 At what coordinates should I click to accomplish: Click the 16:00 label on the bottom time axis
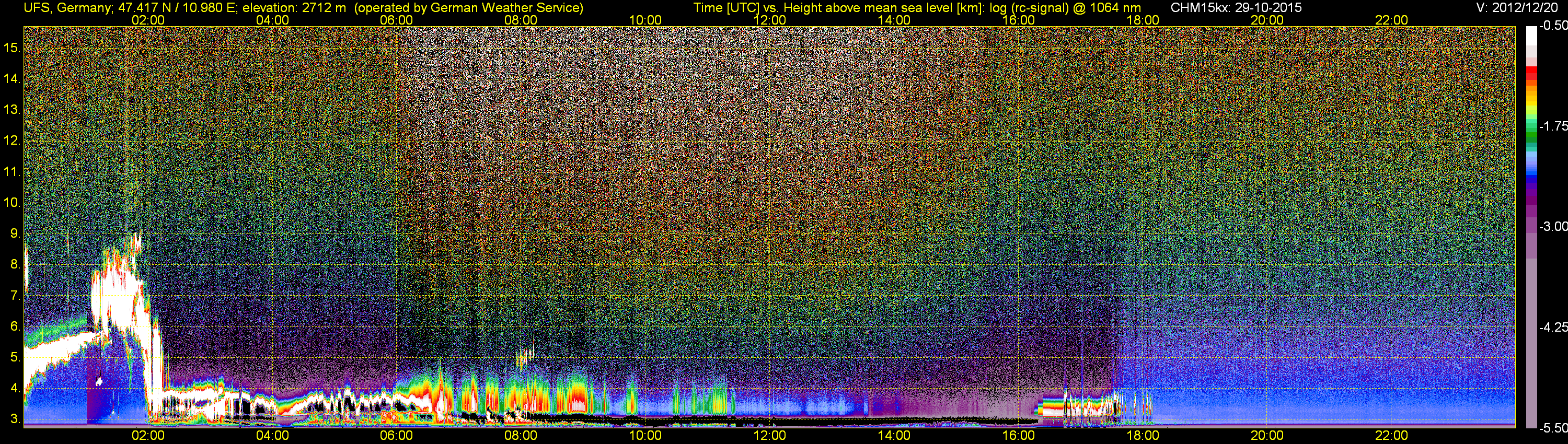[1018, 436]
